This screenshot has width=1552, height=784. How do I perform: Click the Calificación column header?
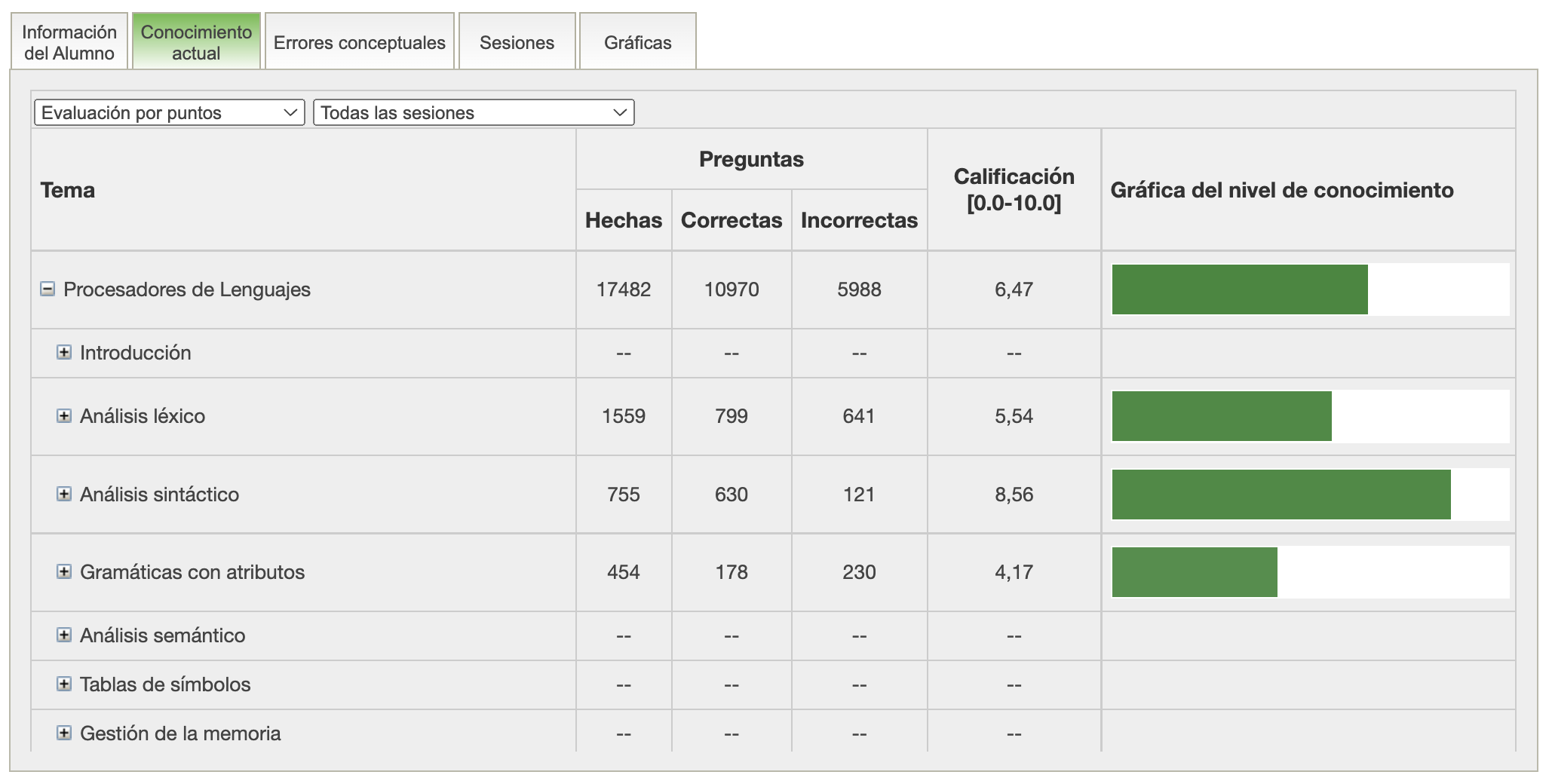coord(1014,189)
